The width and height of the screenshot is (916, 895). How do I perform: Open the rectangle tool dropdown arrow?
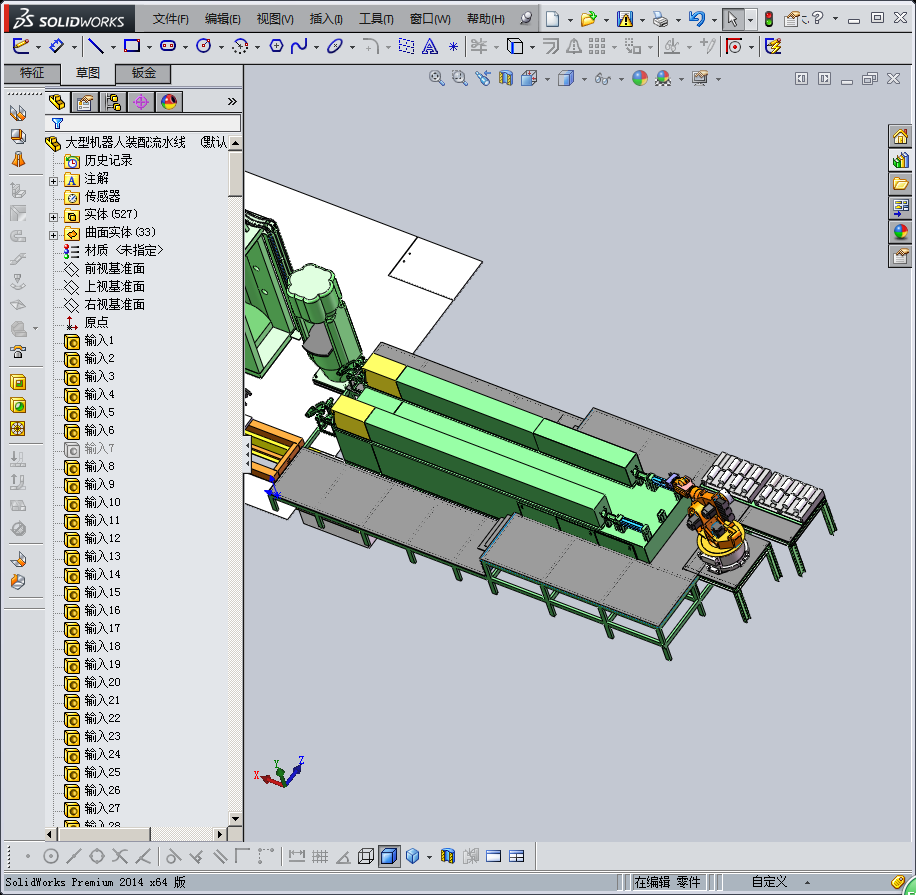(149, 47)
